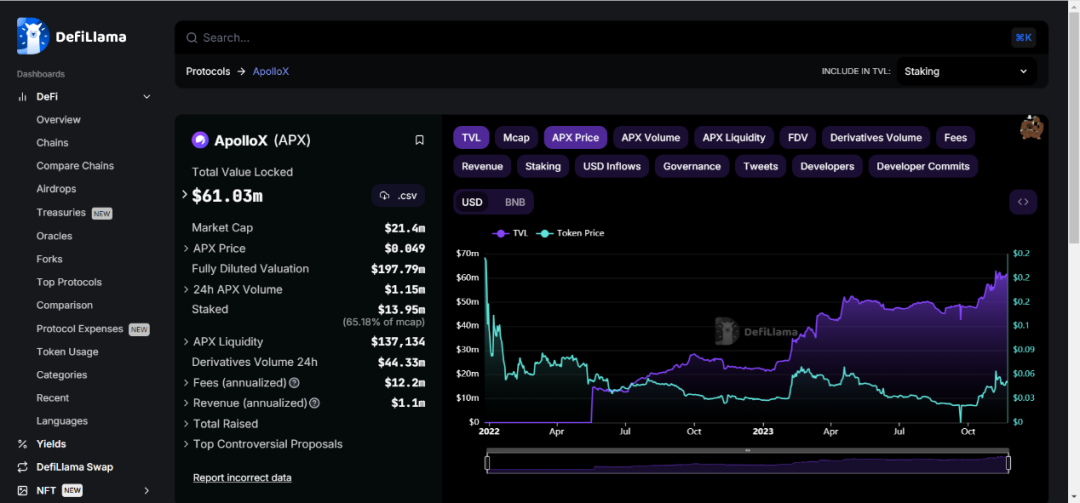The width and height of the screenshot is (1080, 503).
Task: Open the NFT sidebar icon
Action: coord(22,491)
